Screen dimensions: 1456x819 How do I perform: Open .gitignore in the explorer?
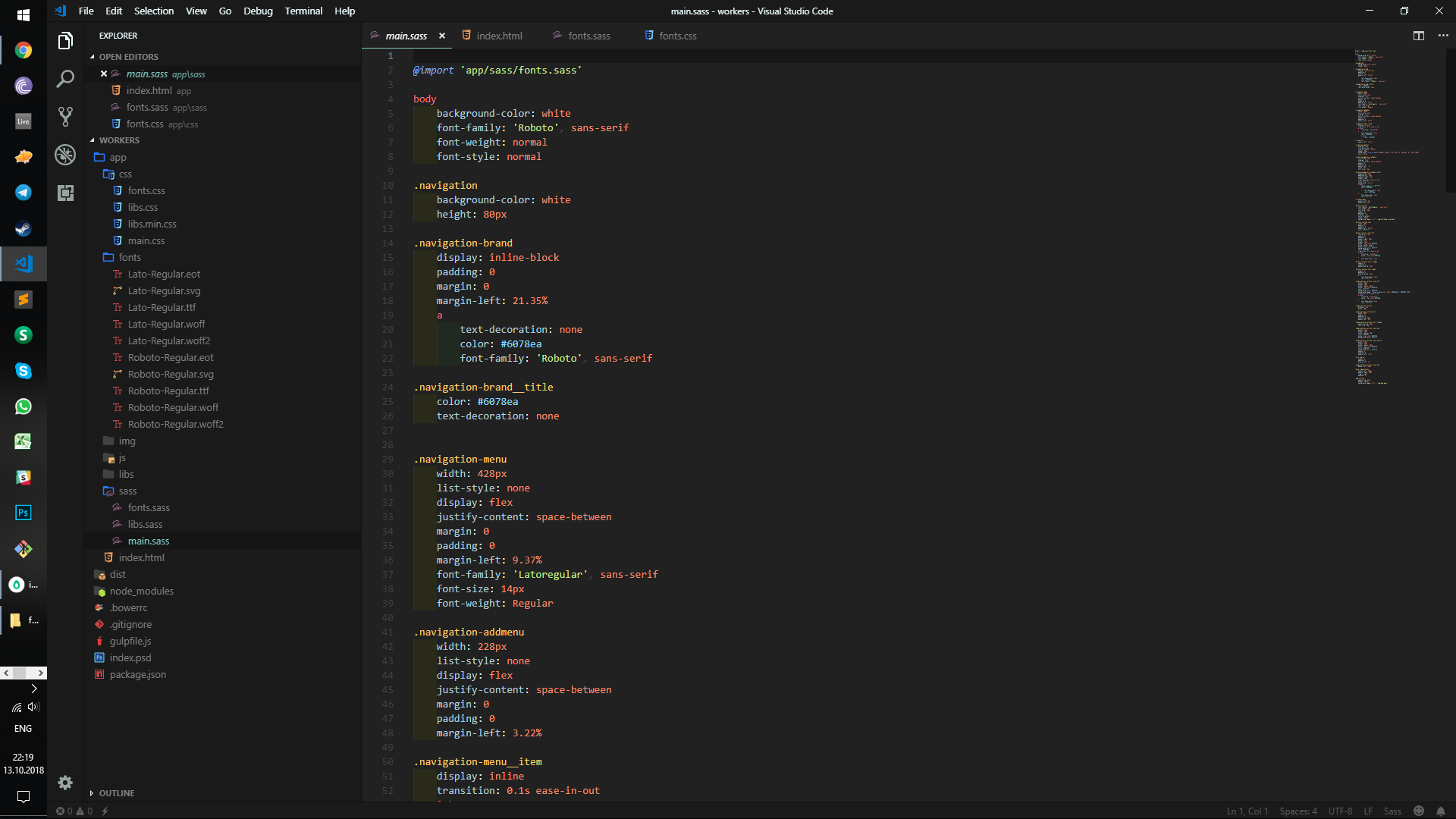(130, 625)
